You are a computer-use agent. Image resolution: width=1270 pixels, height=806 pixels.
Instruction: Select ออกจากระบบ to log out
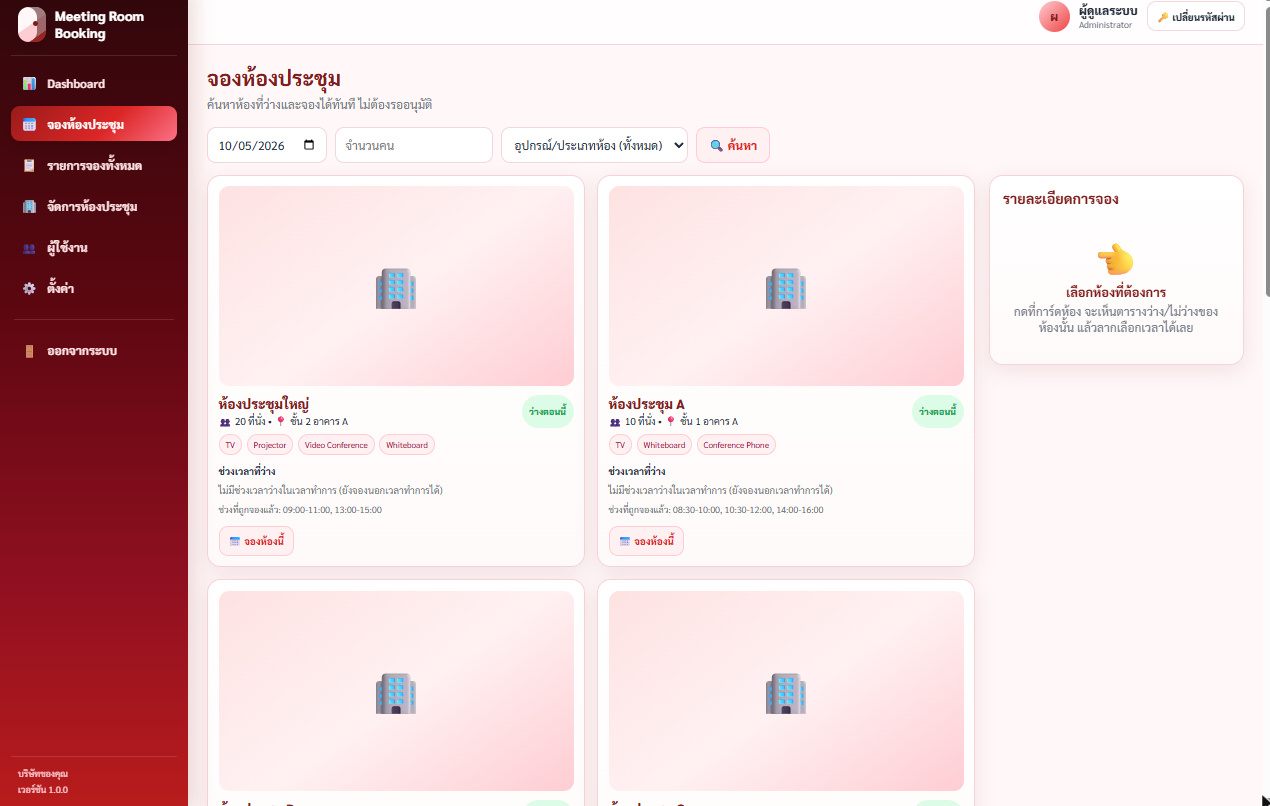(x=94, y=351)
